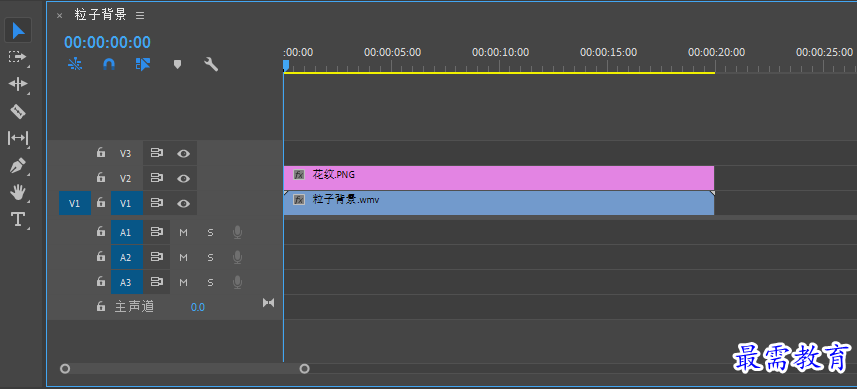This screenshot has width=857, height=389.
Task: Toggle sync lock on V2
Action: (x=157, y=178)
